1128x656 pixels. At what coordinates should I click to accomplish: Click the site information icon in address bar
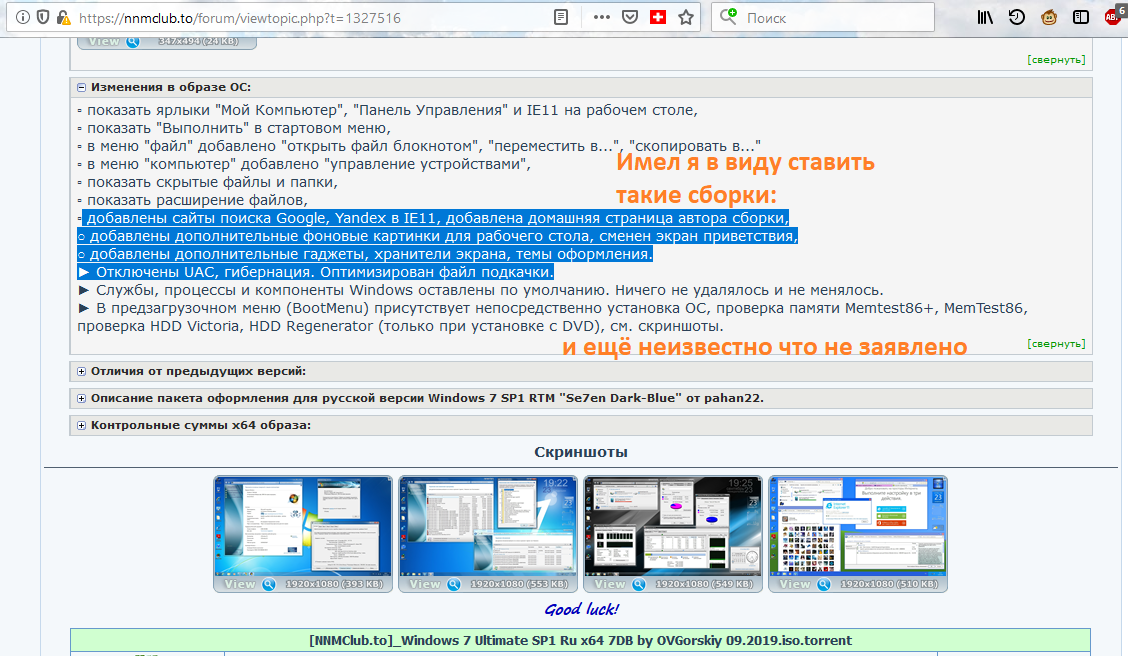tap(23, 17)
